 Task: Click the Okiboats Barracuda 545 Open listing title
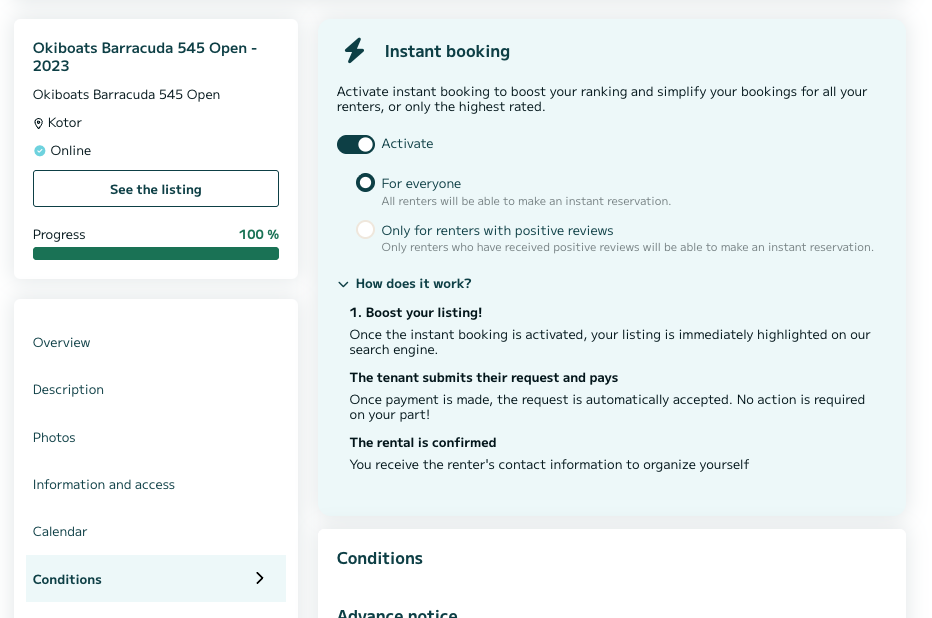point(145,57)
